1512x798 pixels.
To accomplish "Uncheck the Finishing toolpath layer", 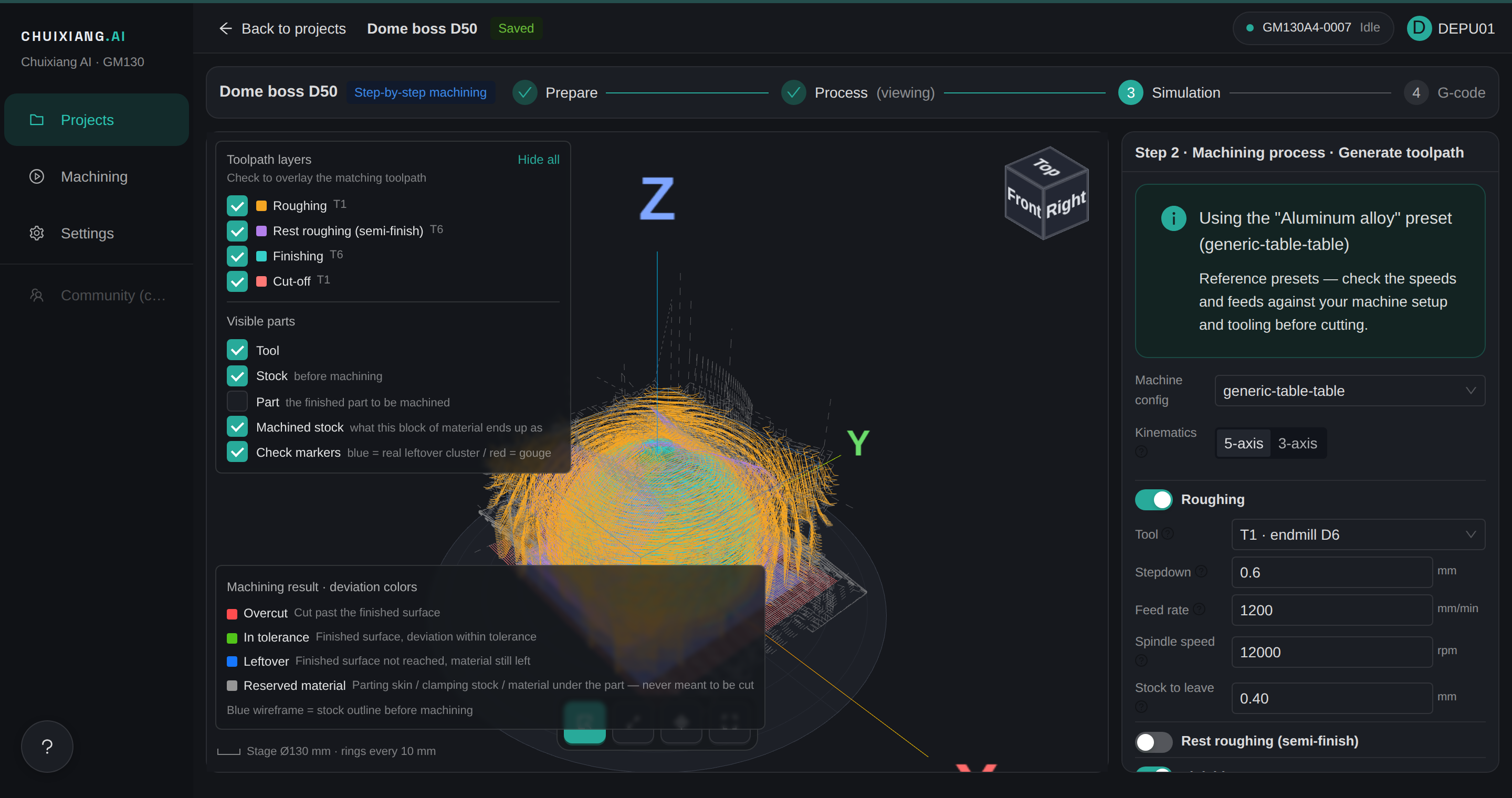I will 237,256.
